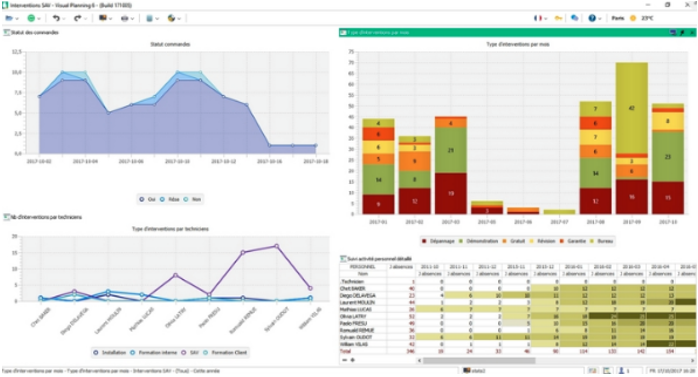Select the Suivi activité personnel détaillé panel title
The height and width of the screenshot is (377, 698).
click(x=379, y=259)
